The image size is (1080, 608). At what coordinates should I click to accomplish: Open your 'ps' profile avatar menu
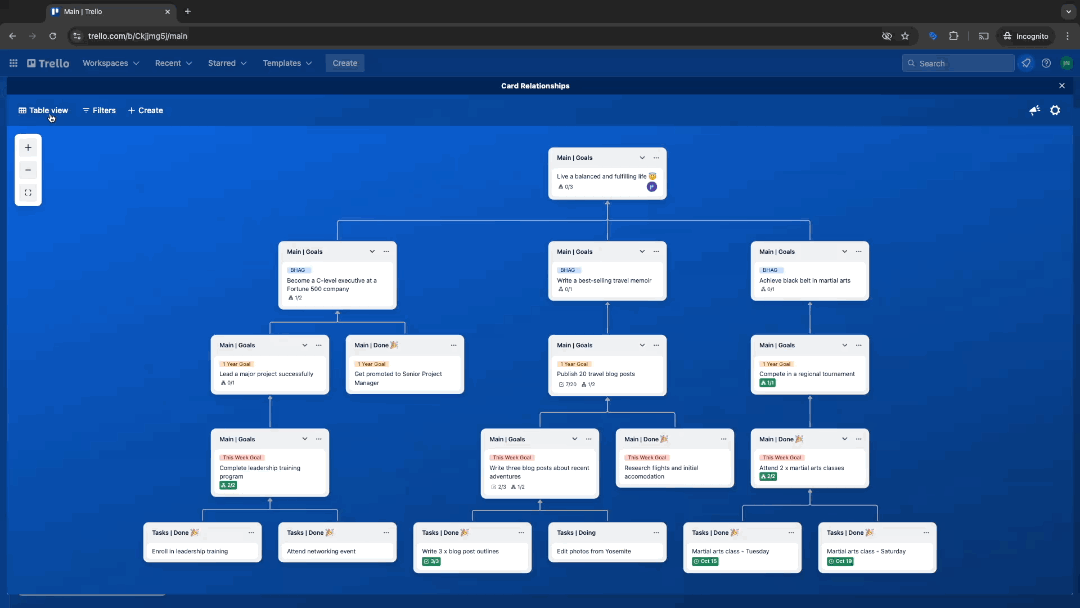click(1067, 63)
